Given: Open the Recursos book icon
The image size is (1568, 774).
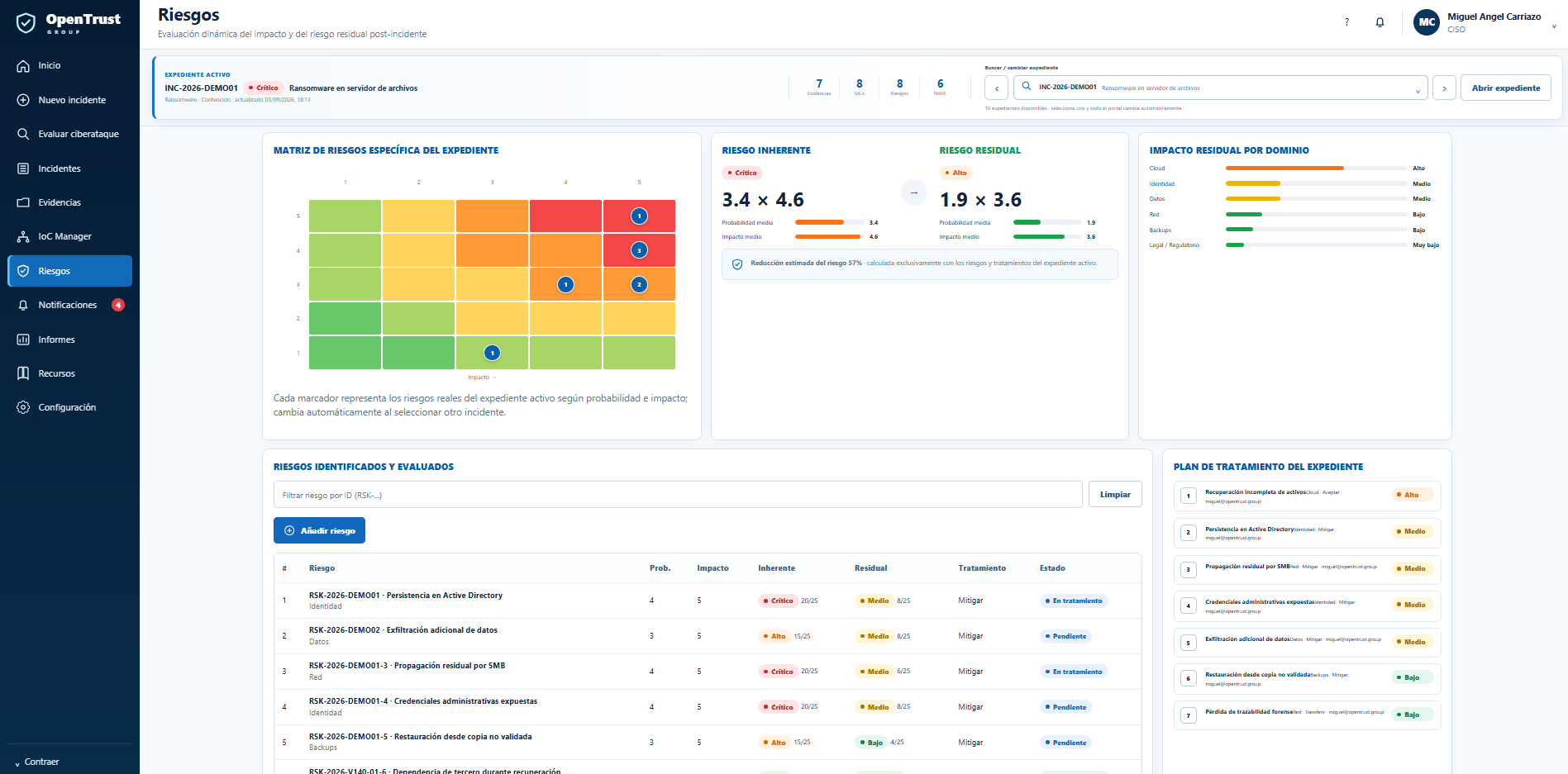Looking at the screenshot, I should tap(23, 373).
